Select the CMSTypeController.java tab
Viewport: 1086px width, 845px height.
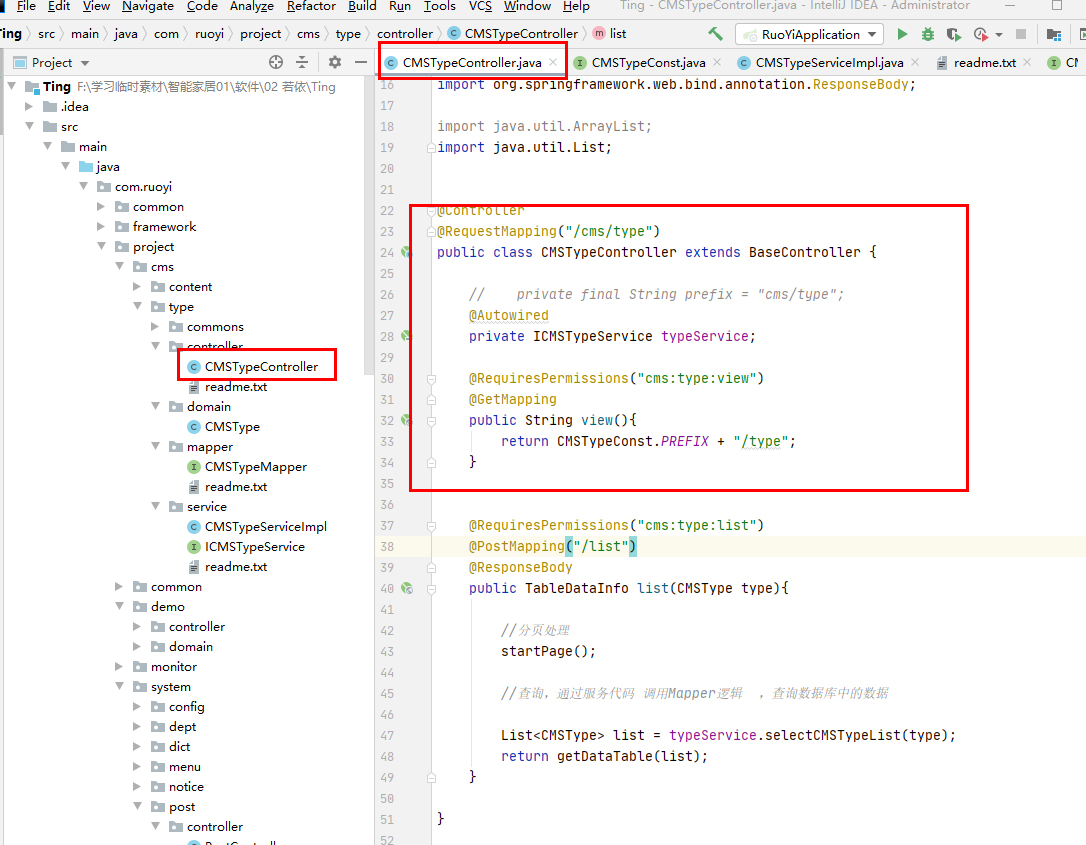point(472,62)
